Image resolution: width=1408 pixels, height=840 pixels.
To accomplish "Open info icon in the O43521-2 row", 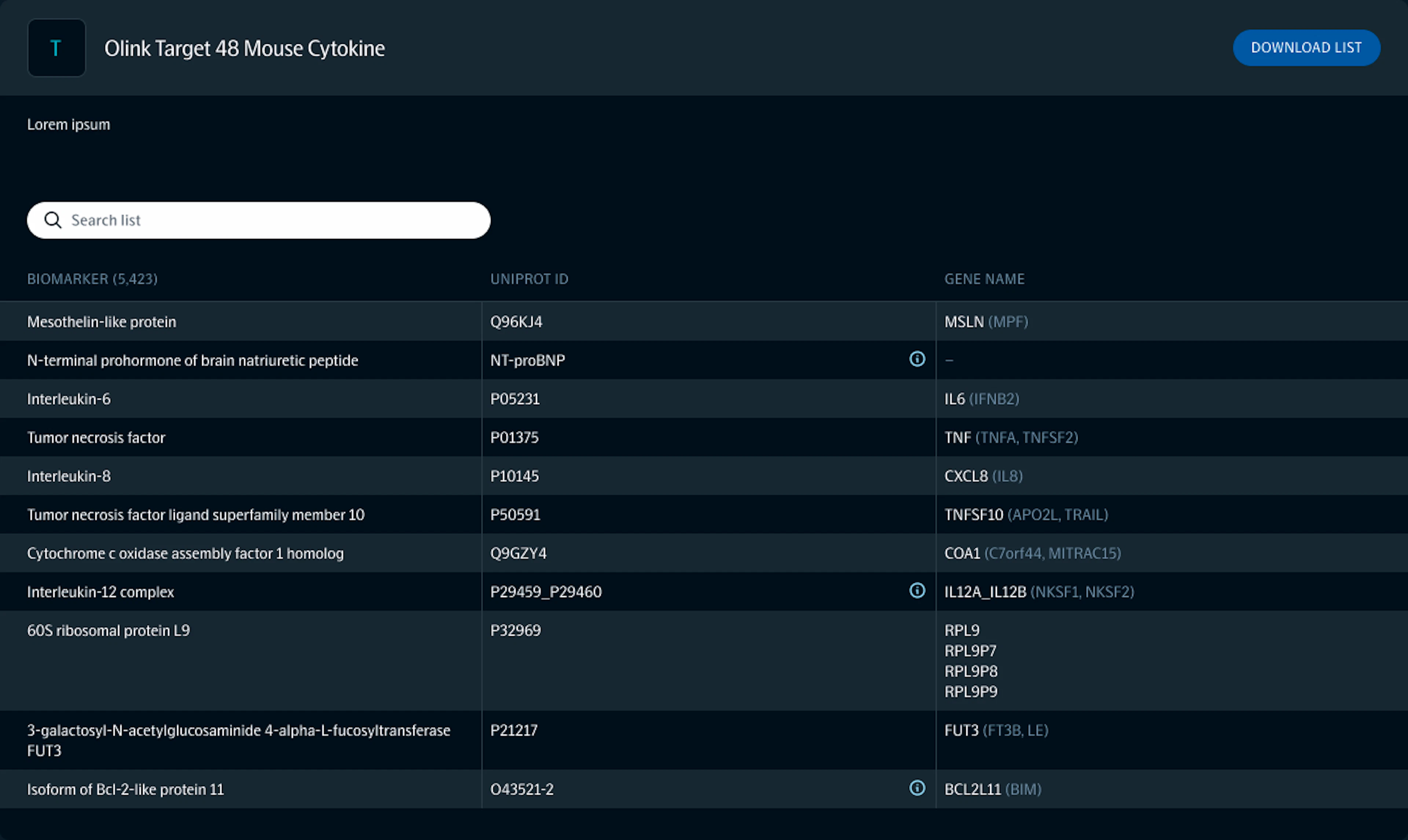I will coord(917,788).
